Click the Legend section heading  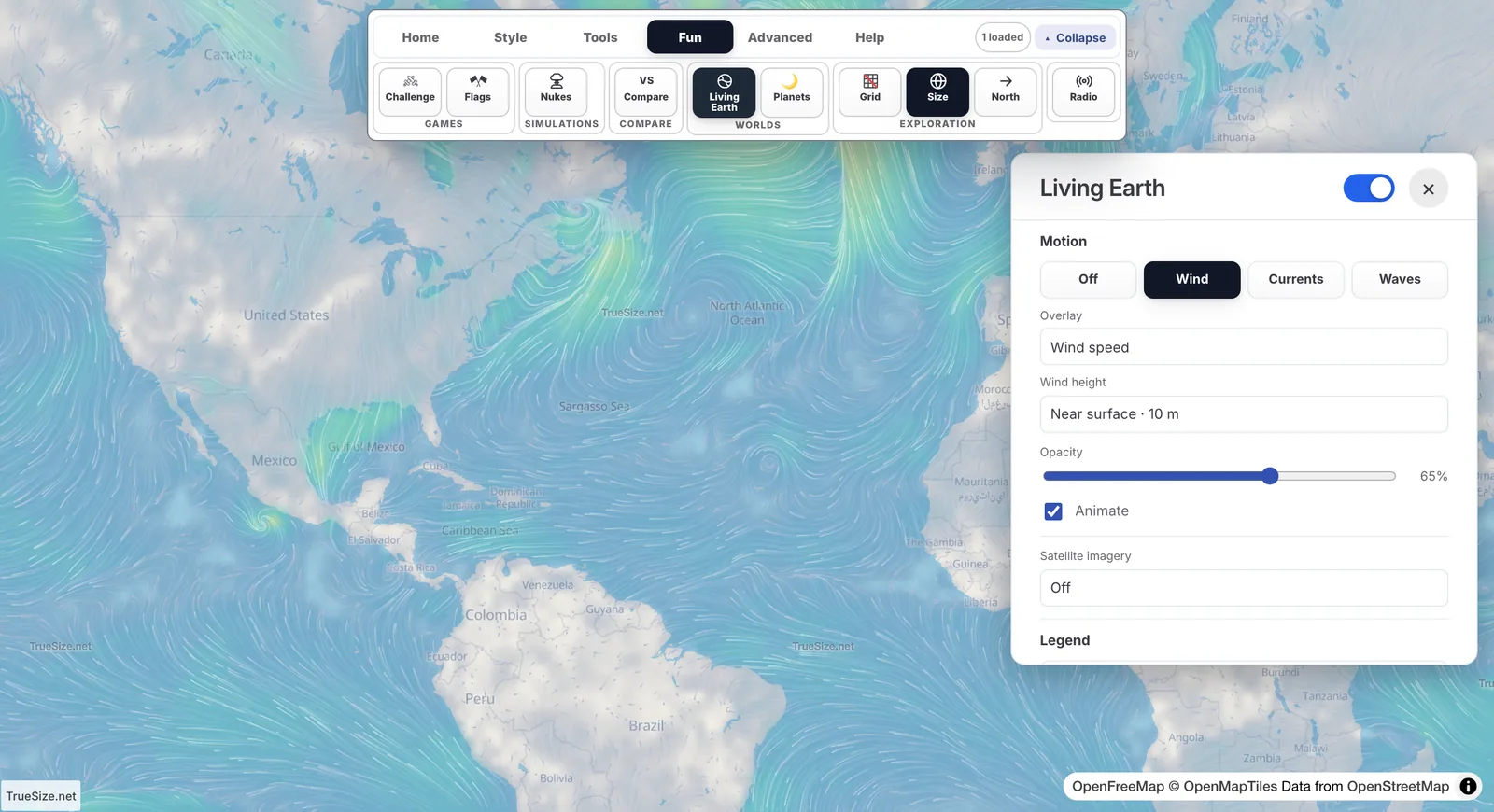[x=1064, y=640]
